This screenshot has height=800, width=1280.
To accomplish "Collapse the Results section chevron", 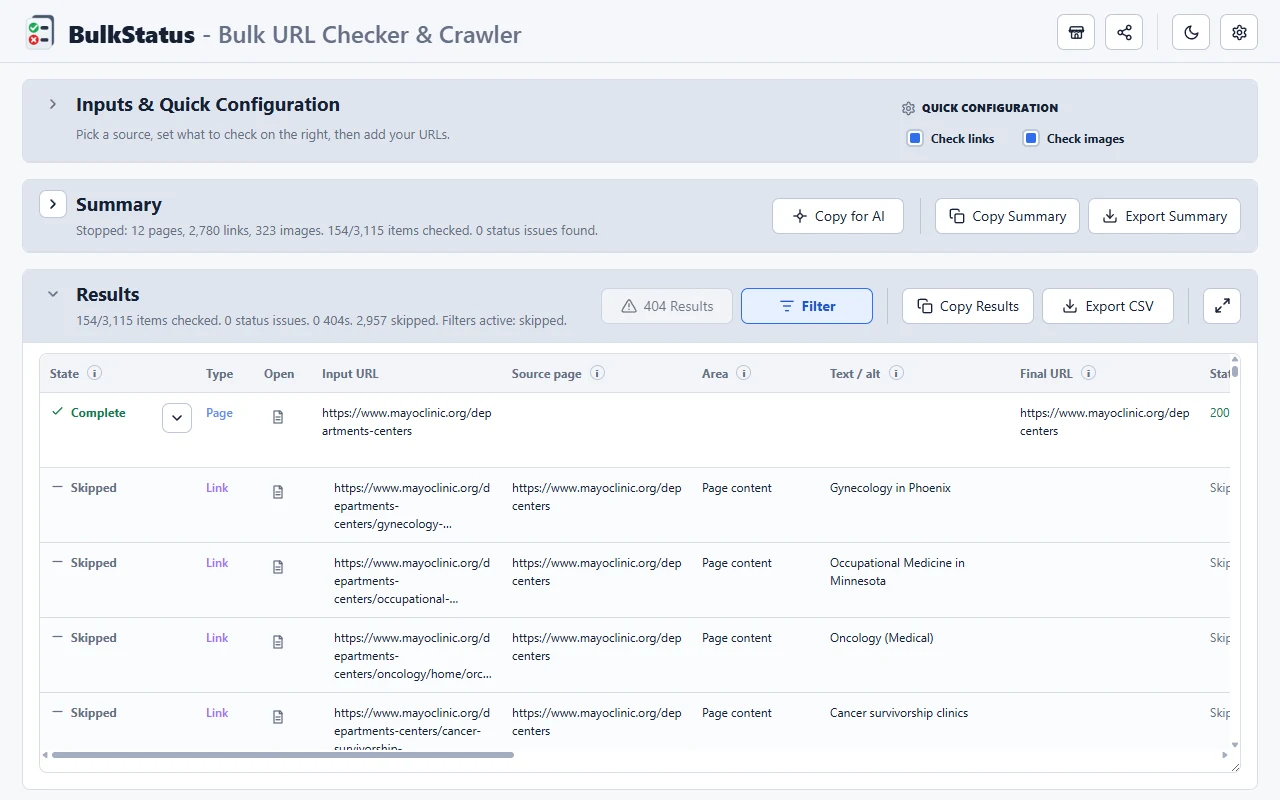I will (x=53, y=294).
